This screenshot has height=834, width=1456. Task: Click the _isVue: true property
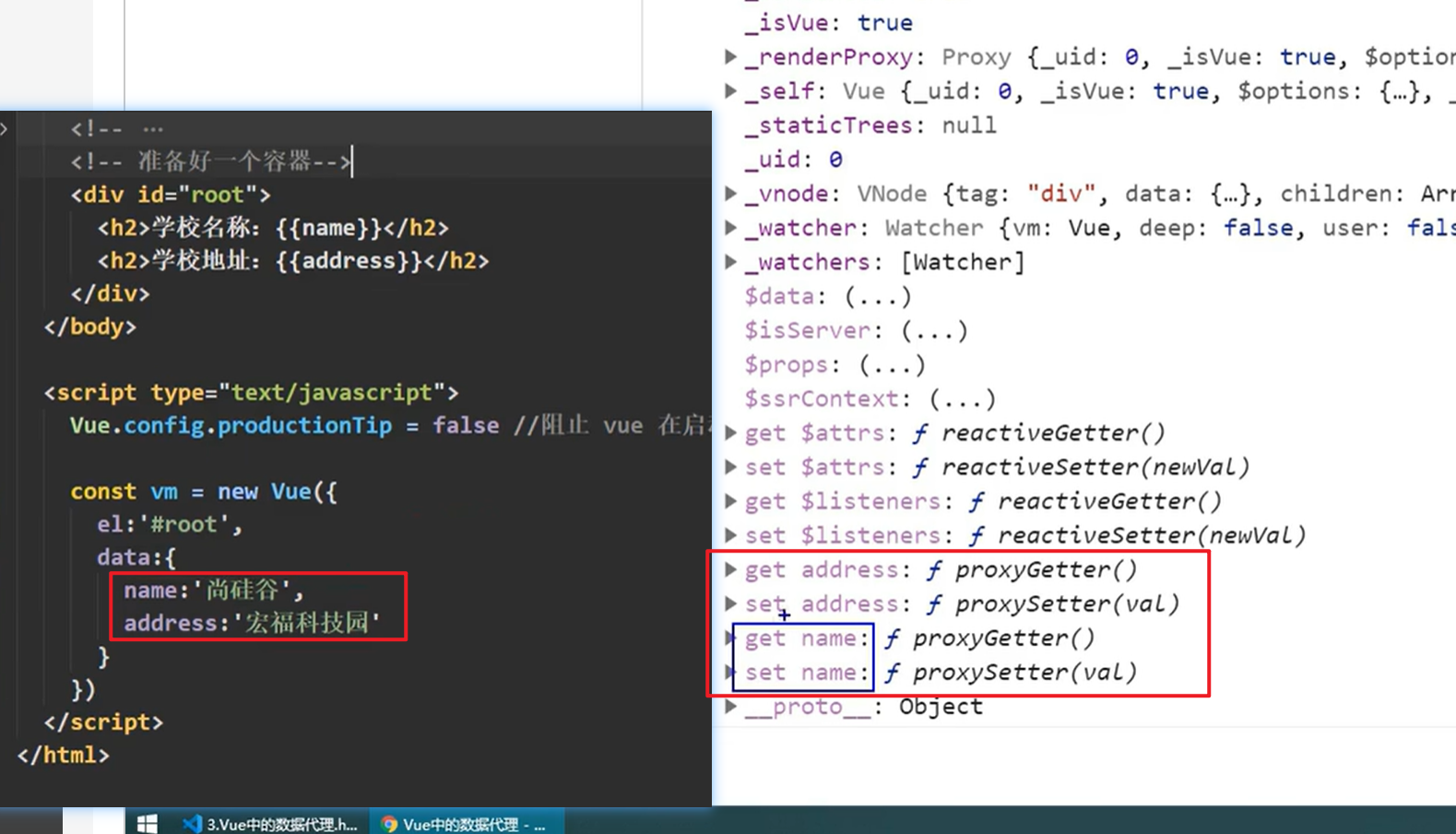(829, 22)
